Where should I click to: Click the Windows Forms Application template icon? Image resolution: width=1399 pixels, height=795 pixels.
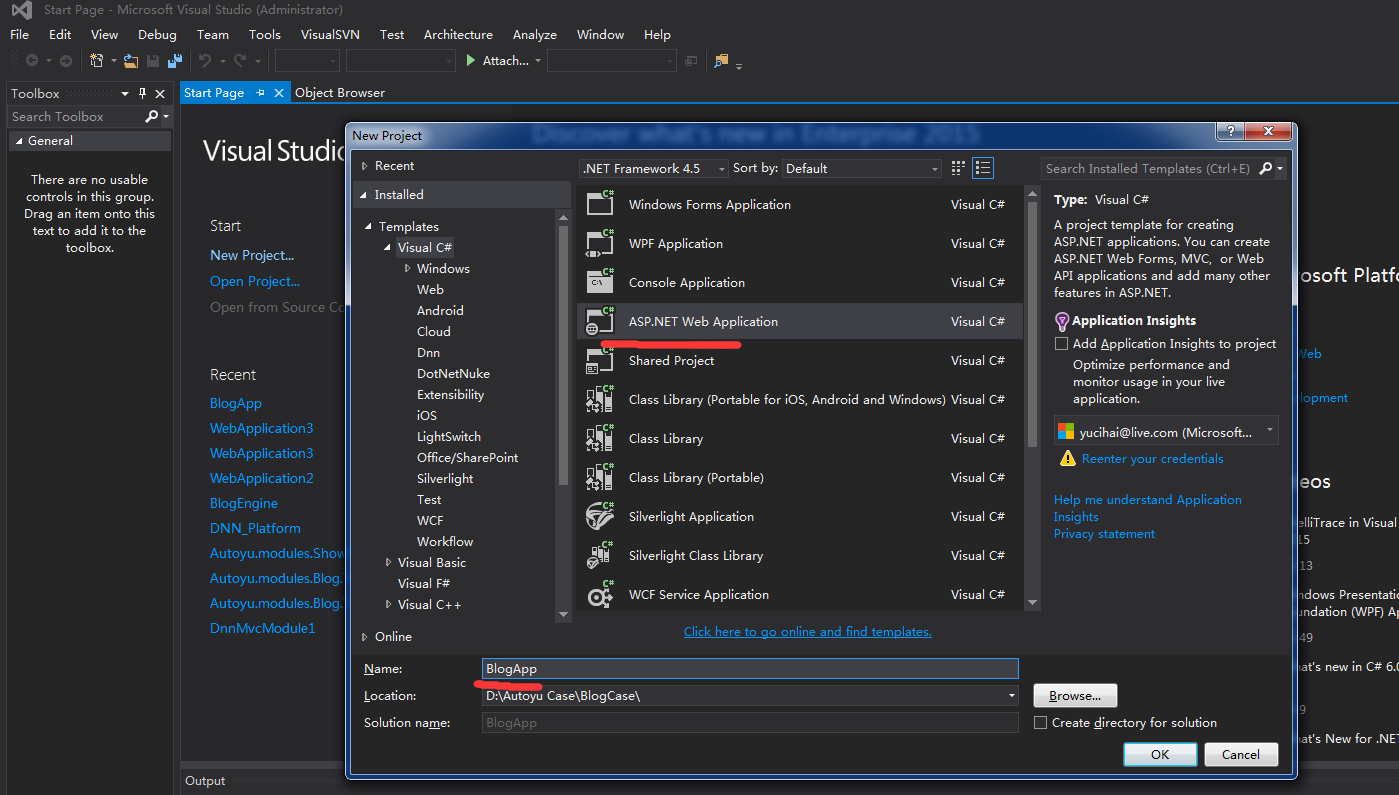[600, 204]
